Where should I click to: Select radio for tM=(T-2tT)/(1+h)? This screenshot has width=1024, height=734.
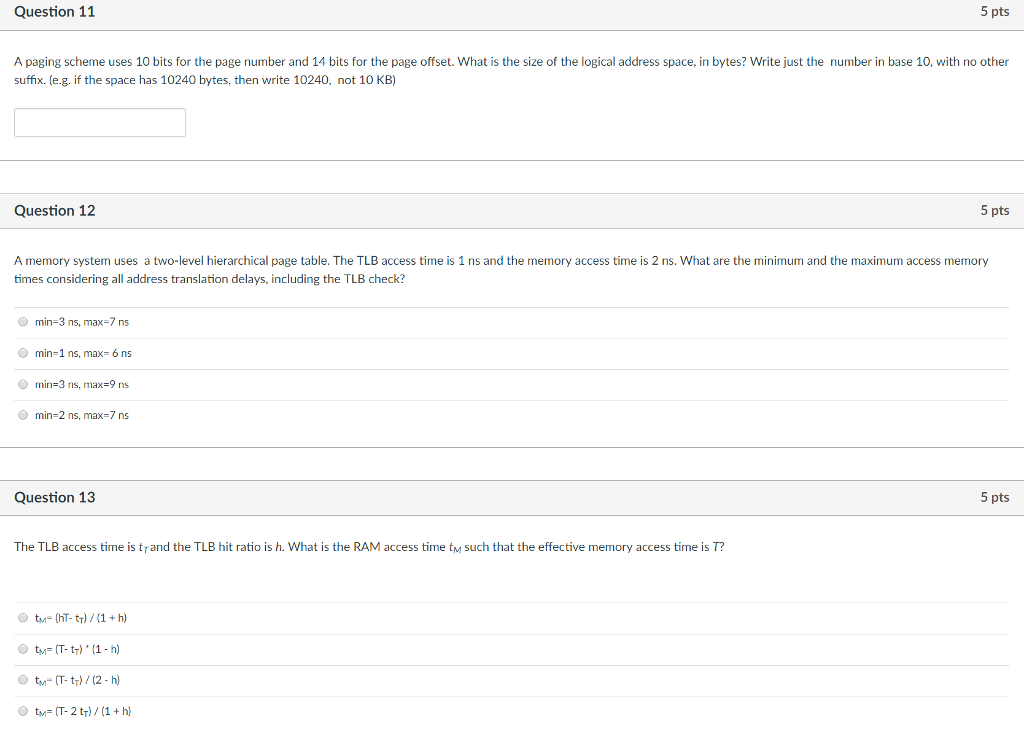(23, 711)
